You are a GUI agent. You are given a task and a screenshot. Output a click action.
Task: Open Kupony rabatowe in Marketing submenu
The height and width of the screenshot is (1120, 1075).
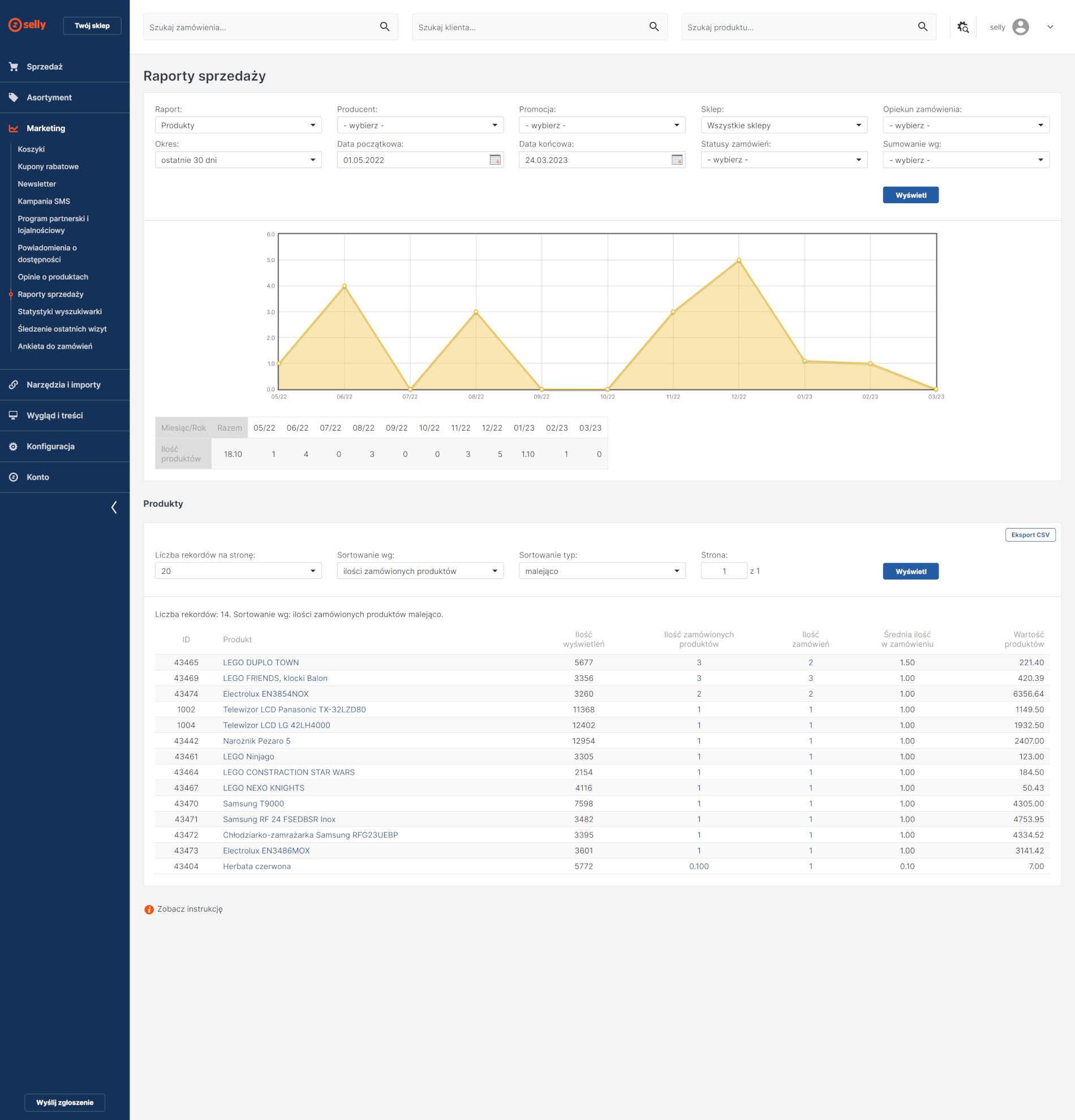pos(48,167)
